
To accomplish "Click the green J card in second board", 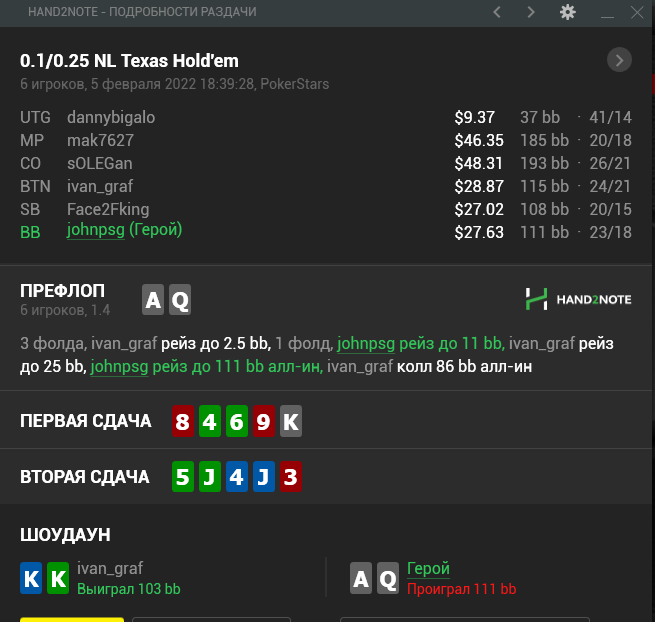I will click(210, 477).
